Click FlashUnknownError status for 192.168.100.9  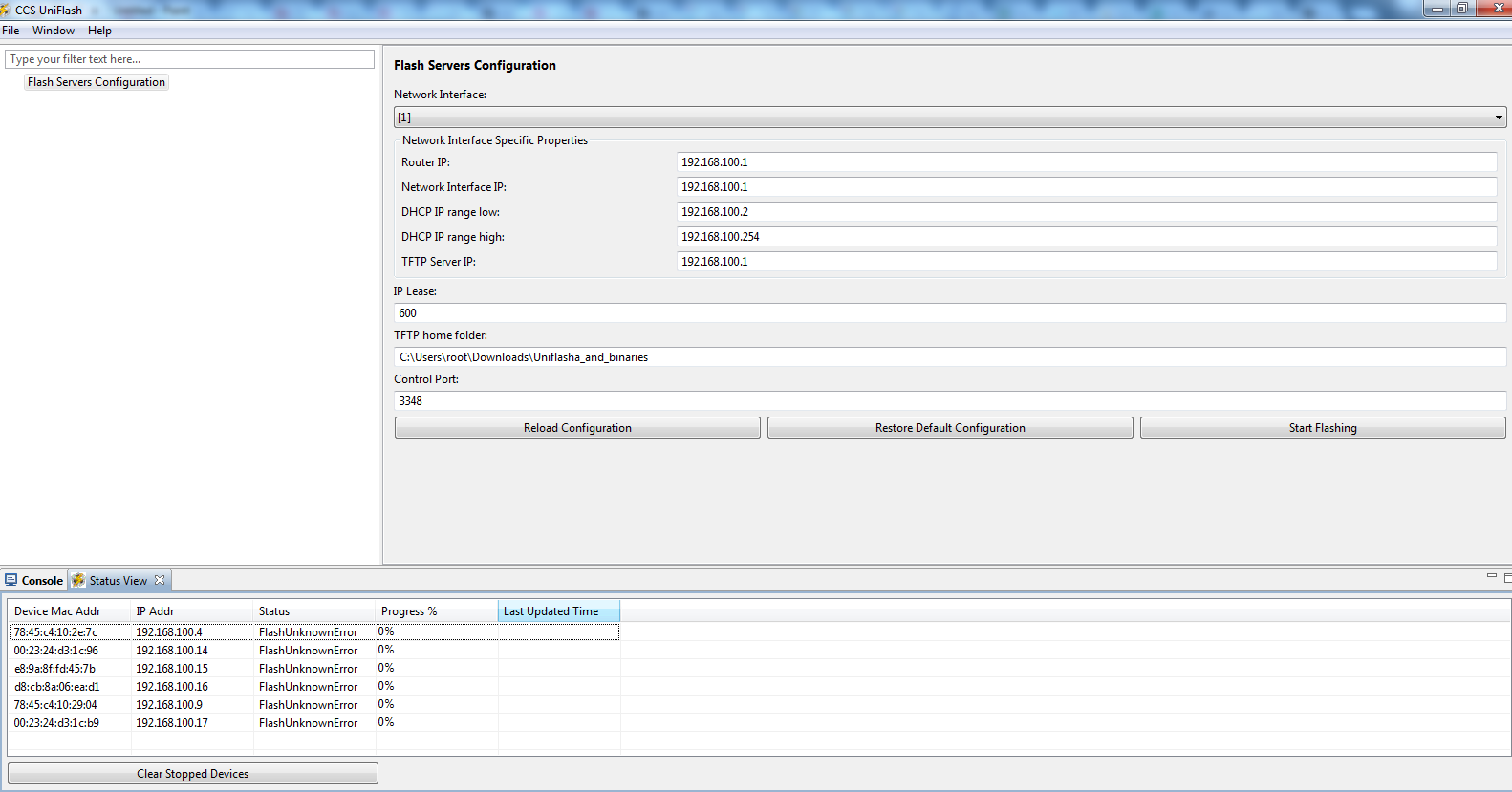[x=308, y=705]
